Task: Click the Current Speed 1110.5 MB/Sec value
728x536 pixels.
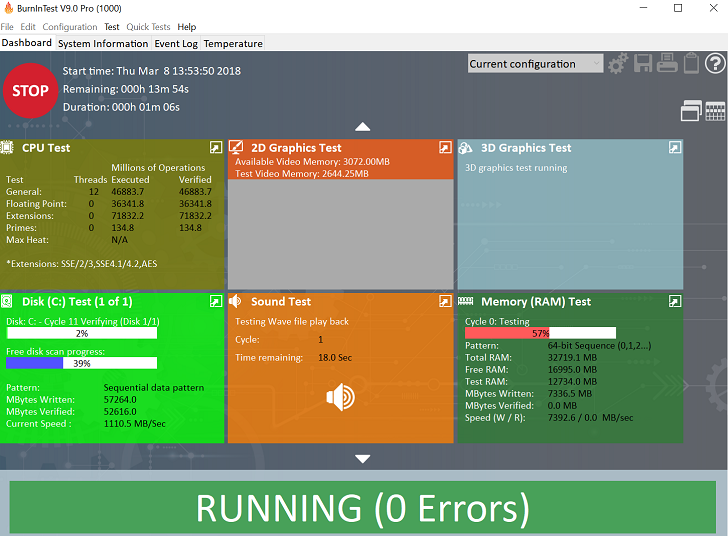Action: click(x=135, y=424)
